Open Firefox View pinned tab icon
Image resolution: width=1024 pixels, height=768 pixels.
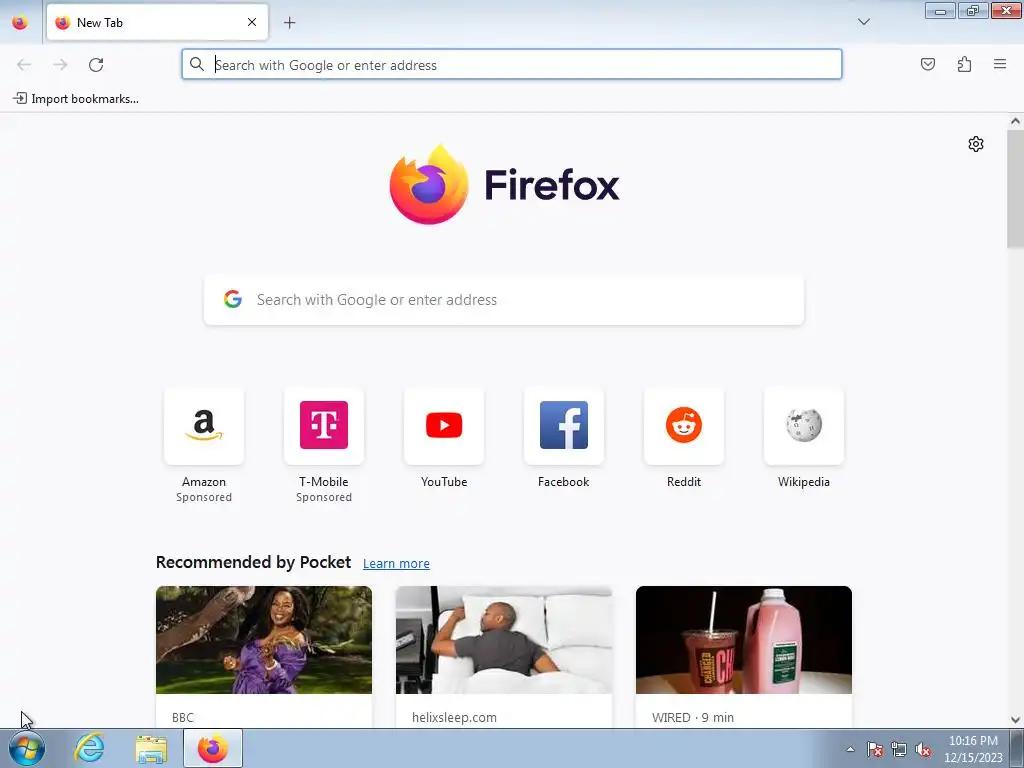20,22
